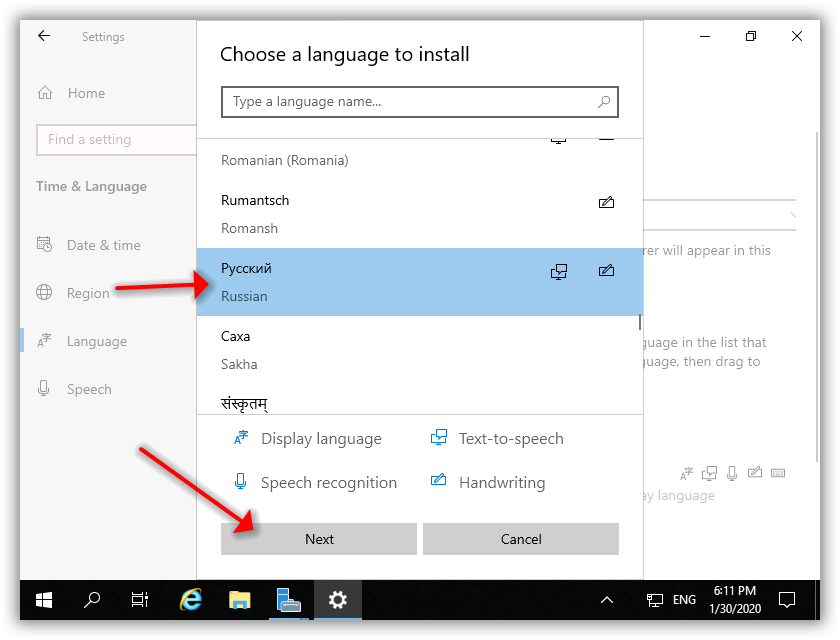Open the Windows Start menu

click(x=44, y=600)
